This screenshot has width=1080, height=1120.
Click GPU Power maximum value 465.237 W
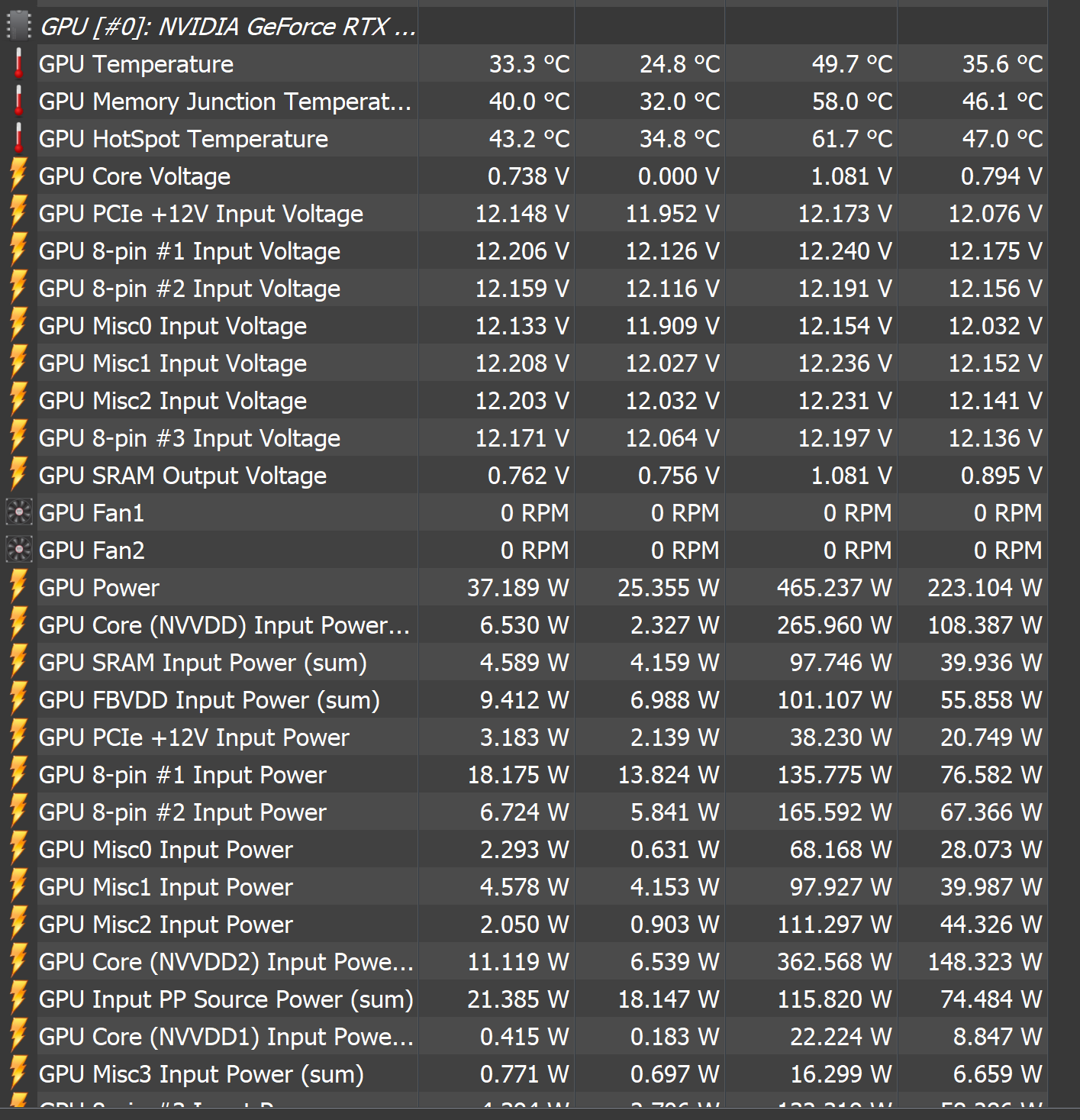(x=833, y=588)
